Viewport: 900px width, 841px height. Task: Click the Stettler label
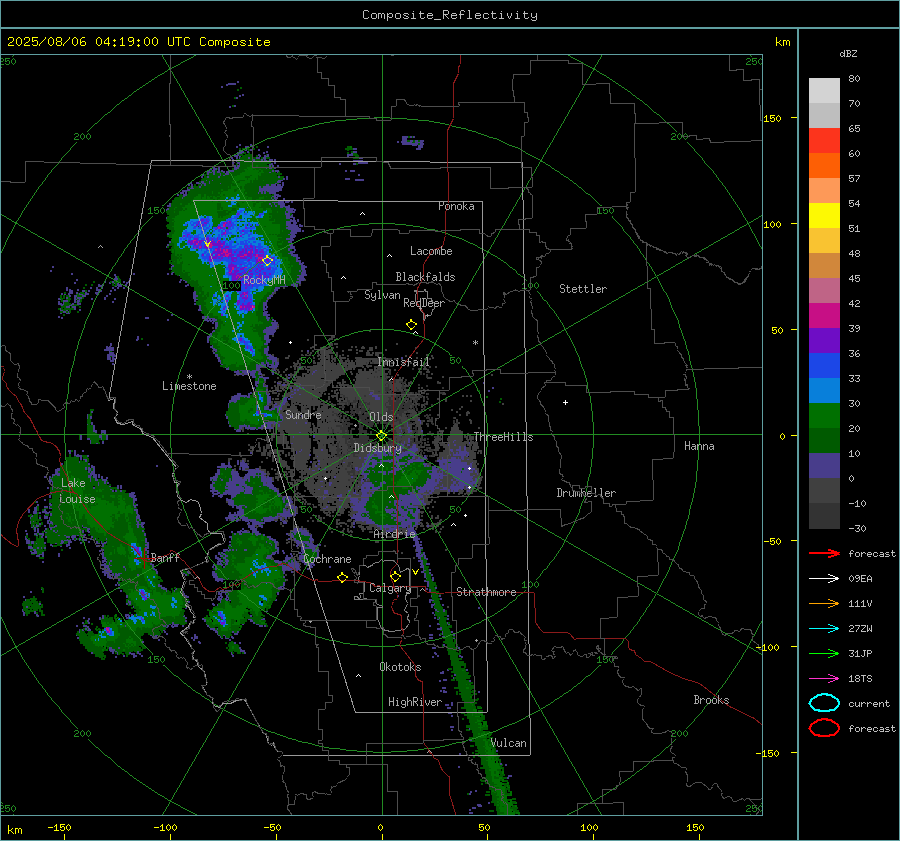pyautogui.click(x=583, y=289)
